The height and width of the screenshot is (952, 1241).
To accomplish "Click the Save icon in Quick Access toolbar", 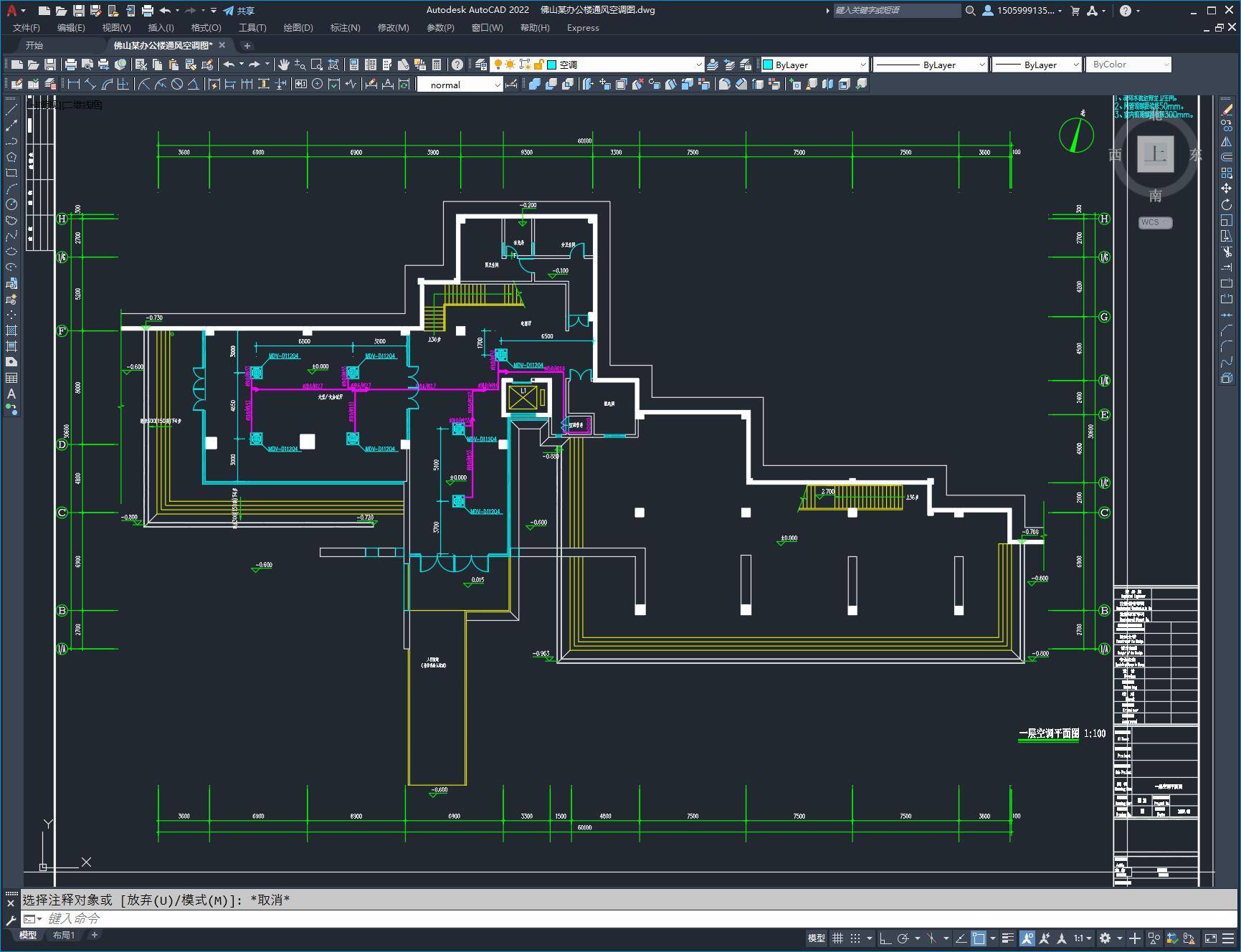I will tap(79, 10).
